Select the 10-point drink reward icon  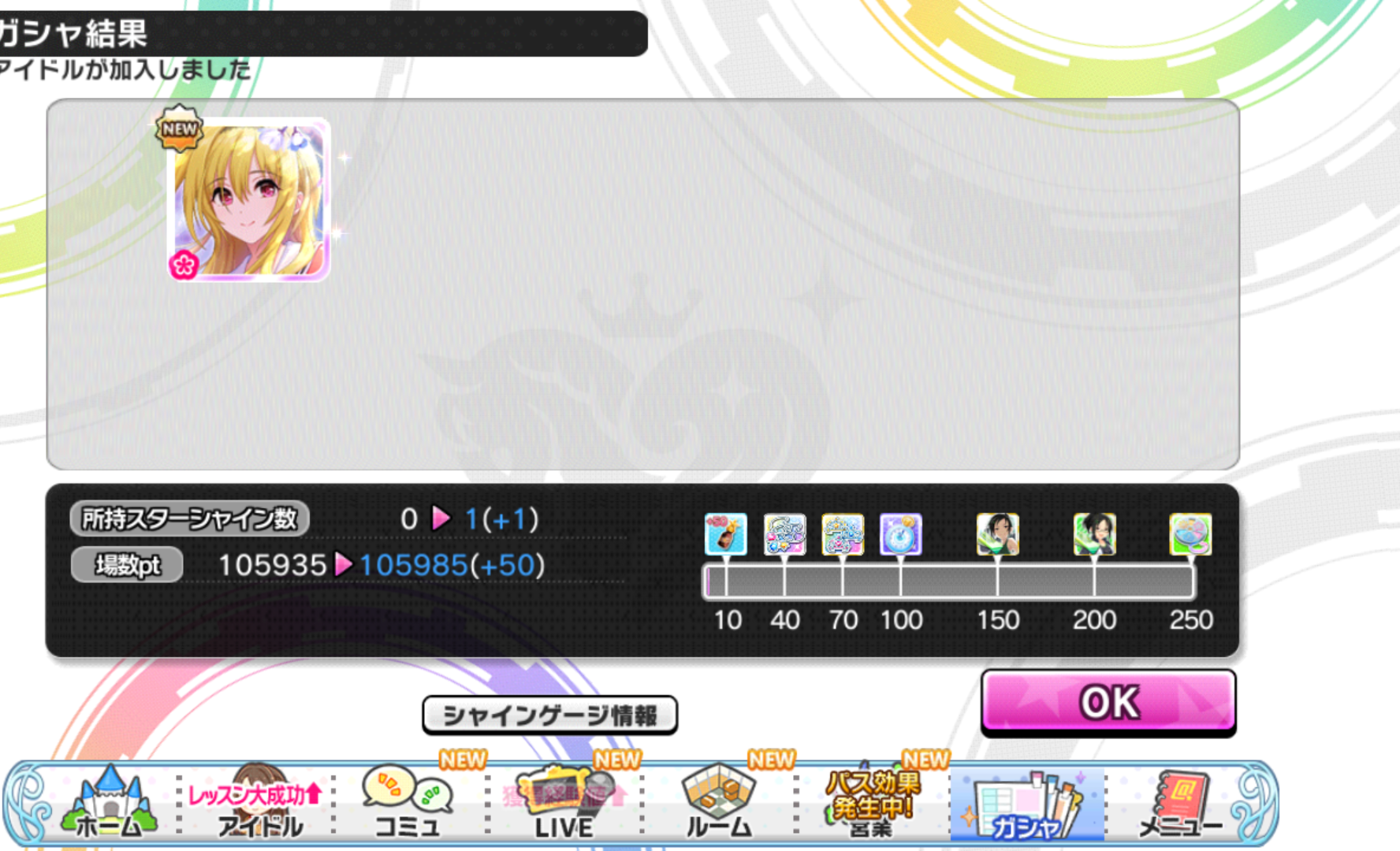pyautogui.click(x=725, y=534)
